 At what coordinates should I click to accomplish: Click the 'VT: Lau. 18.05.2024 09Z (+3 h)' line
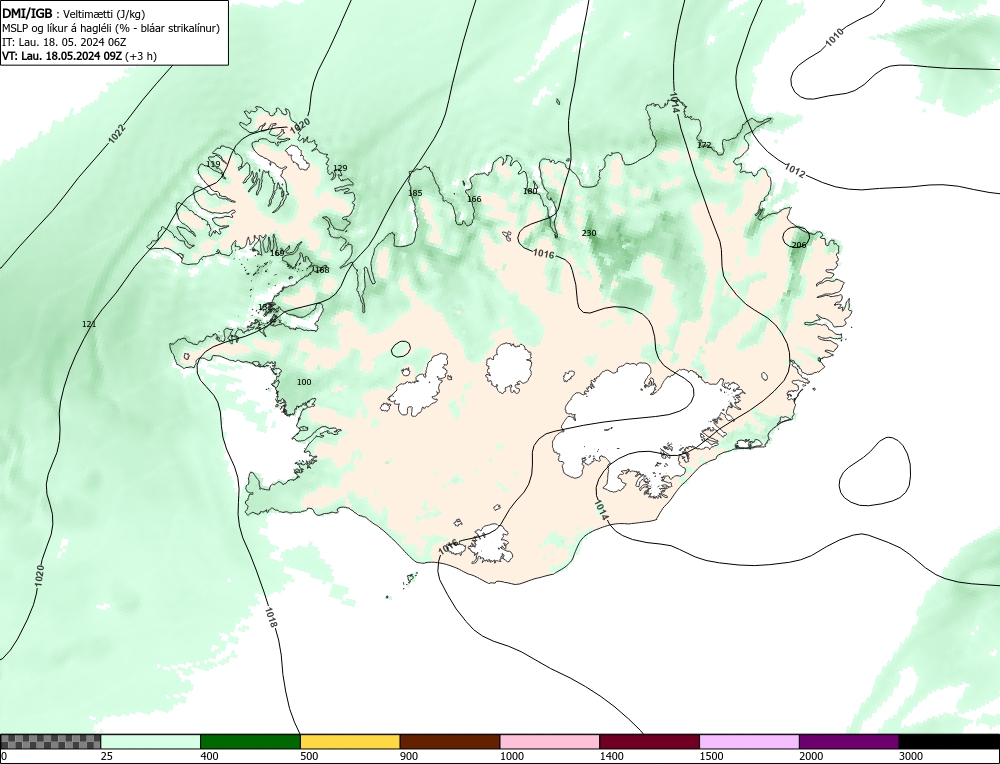click(79, 55)
